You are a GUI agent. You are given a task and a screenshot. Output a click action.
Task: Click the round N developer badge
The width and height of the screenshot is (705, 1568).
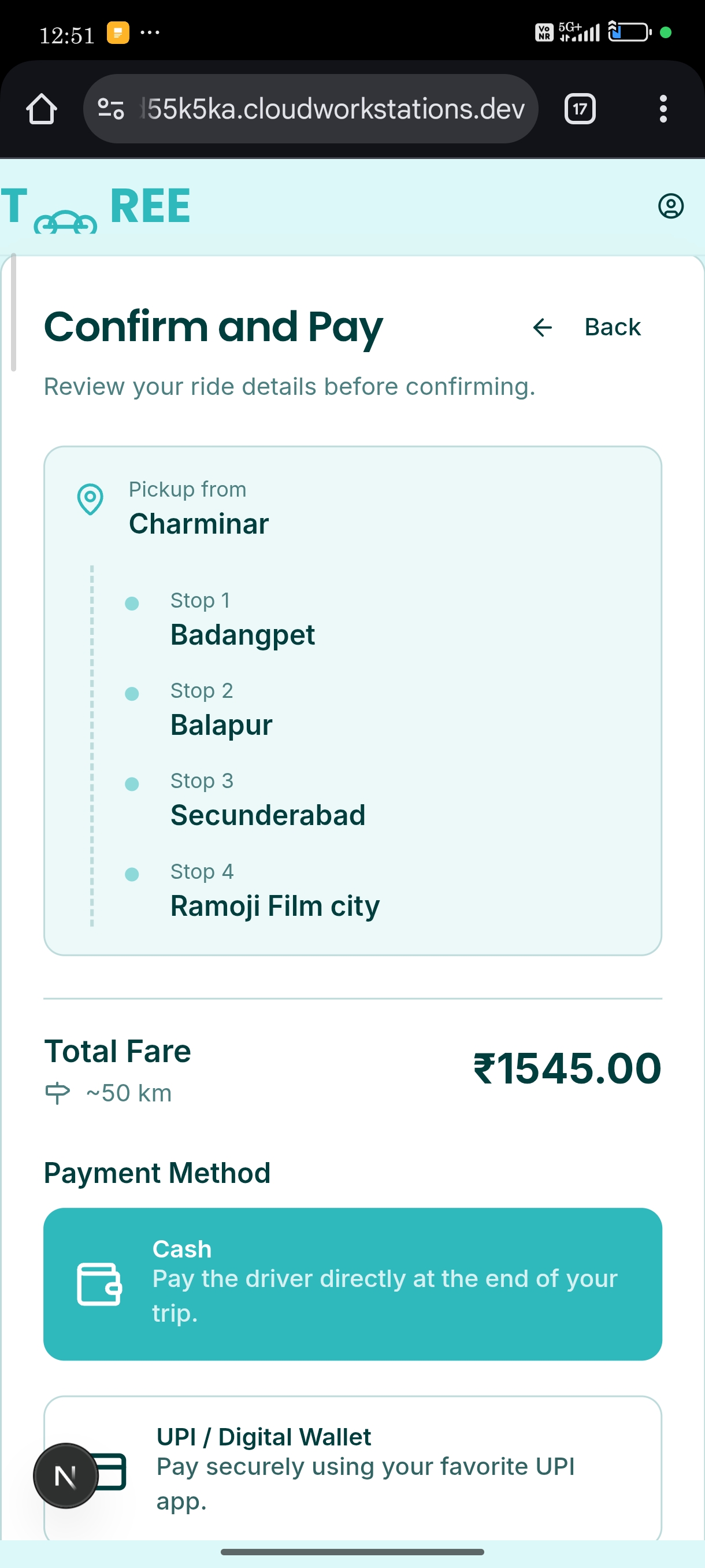coord(65,1475)
